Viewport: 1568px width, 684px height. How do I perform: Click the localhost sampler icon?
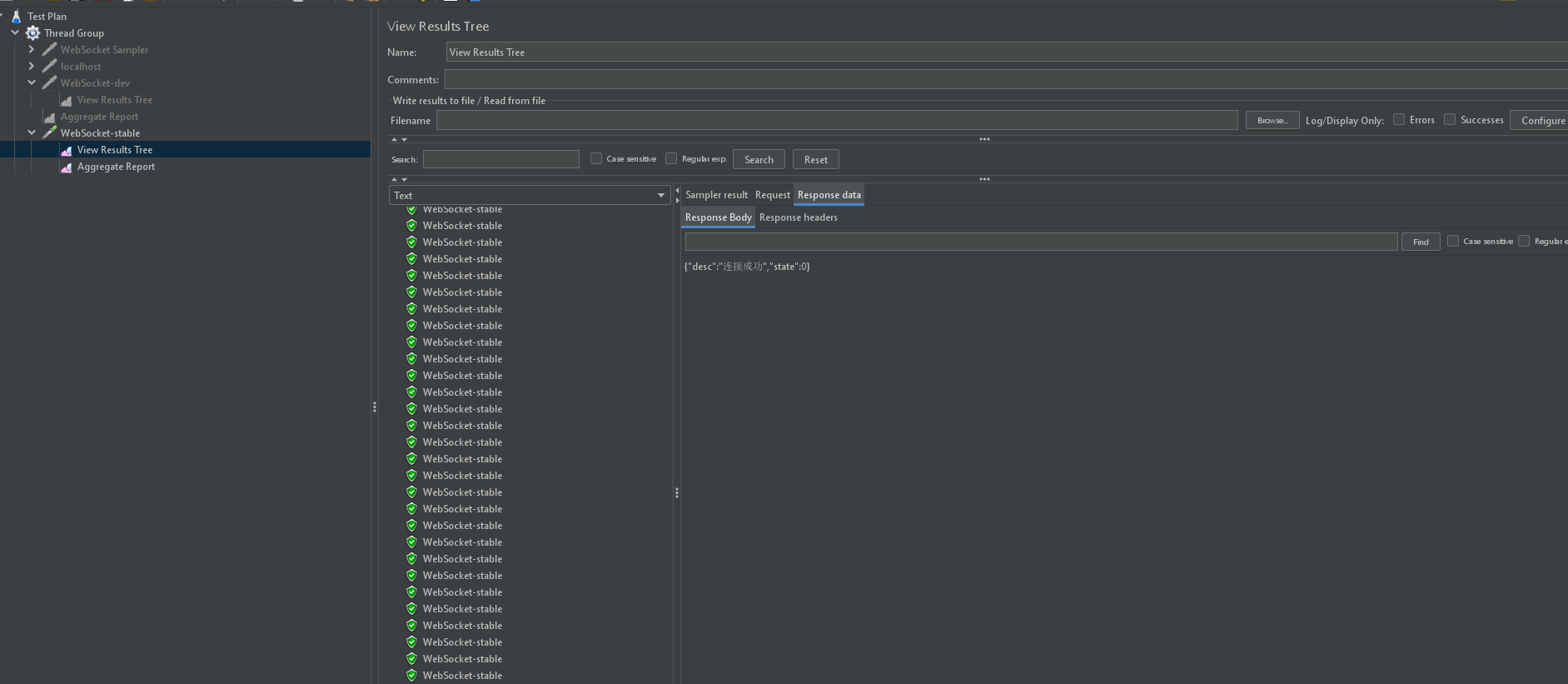(x=50, y=66)
